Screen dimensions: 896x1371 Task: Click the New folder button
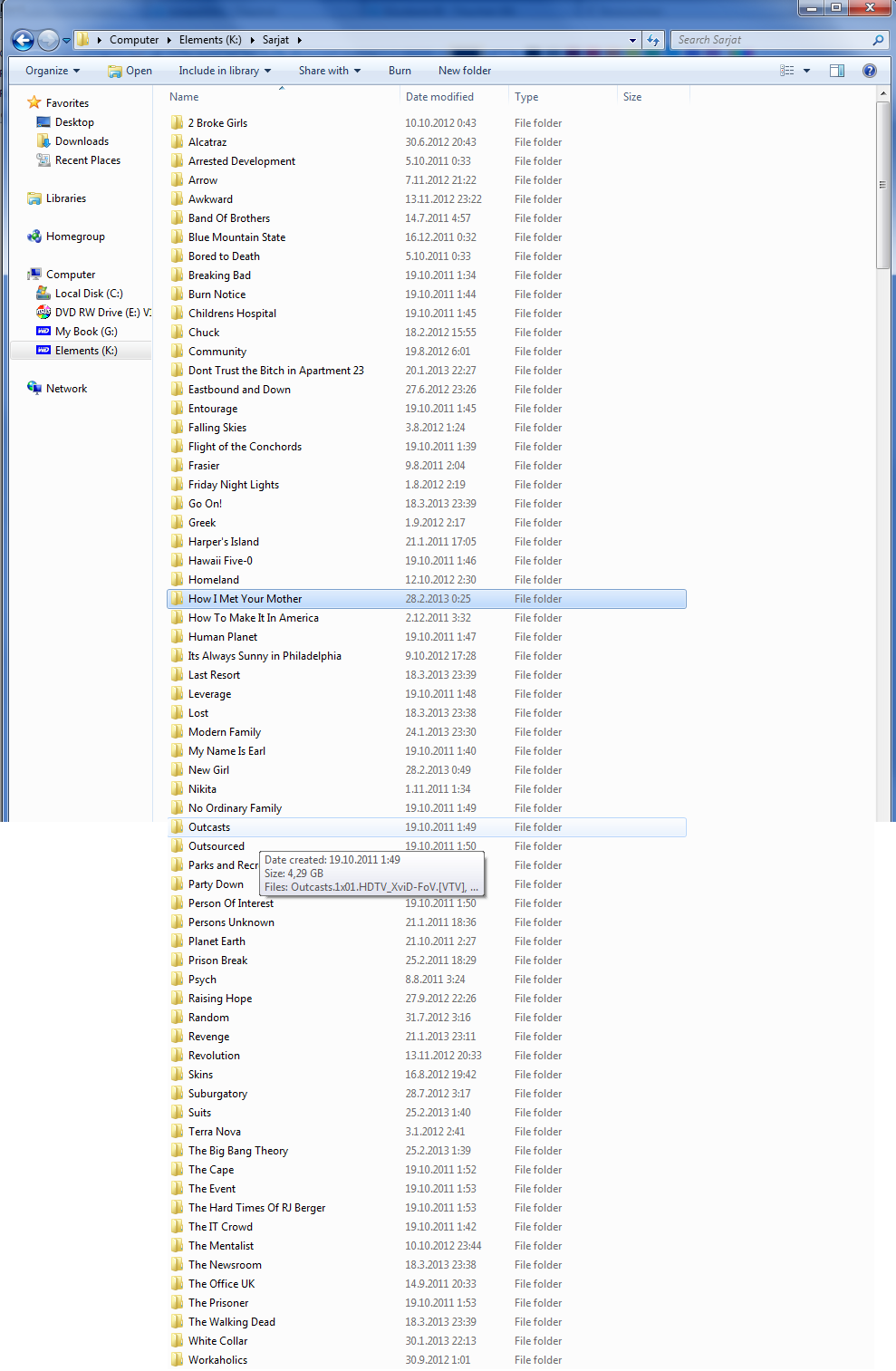tap(465, 71)
